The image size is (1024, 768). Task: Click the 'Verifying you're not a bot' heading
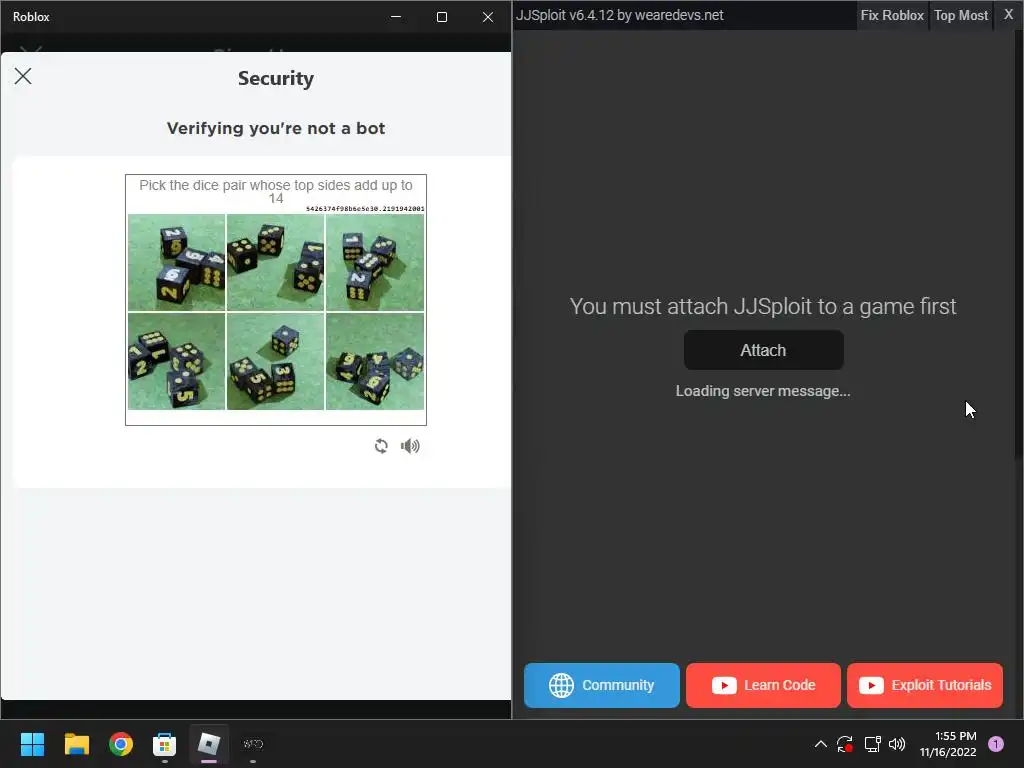(x=276, y=128)
